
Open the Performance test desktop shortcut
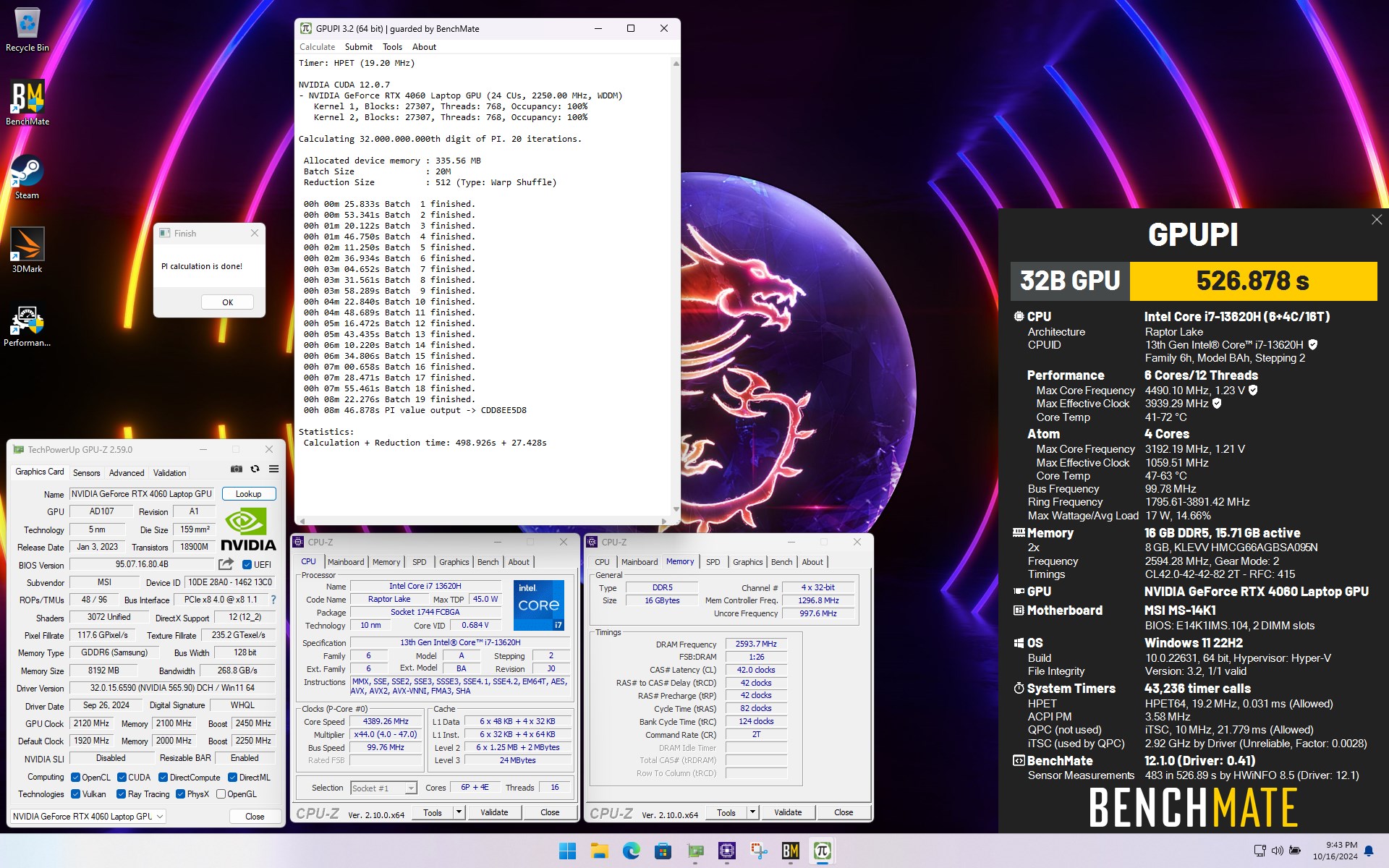point(27,325)
